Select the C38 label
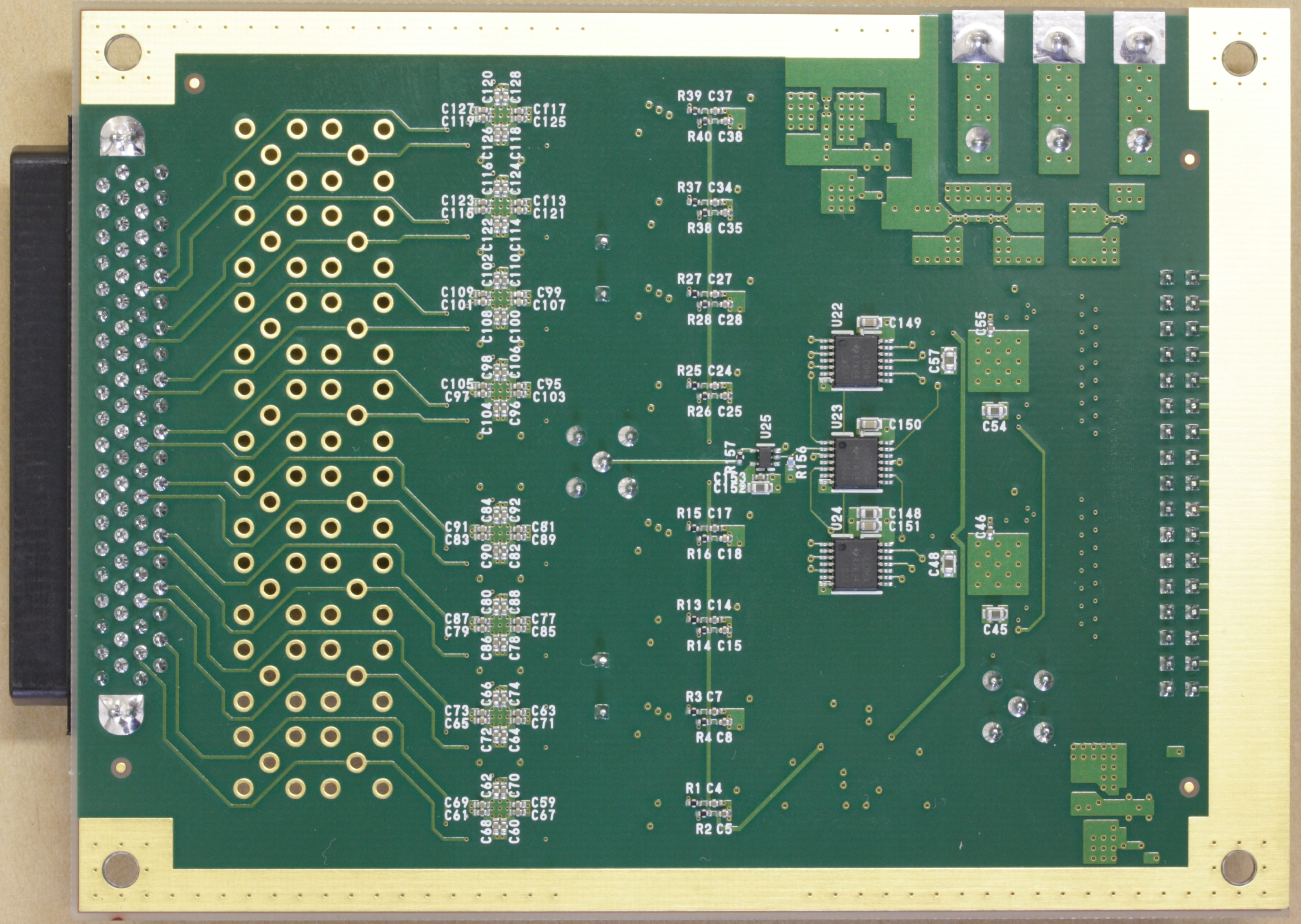 [x=730, y=136]
